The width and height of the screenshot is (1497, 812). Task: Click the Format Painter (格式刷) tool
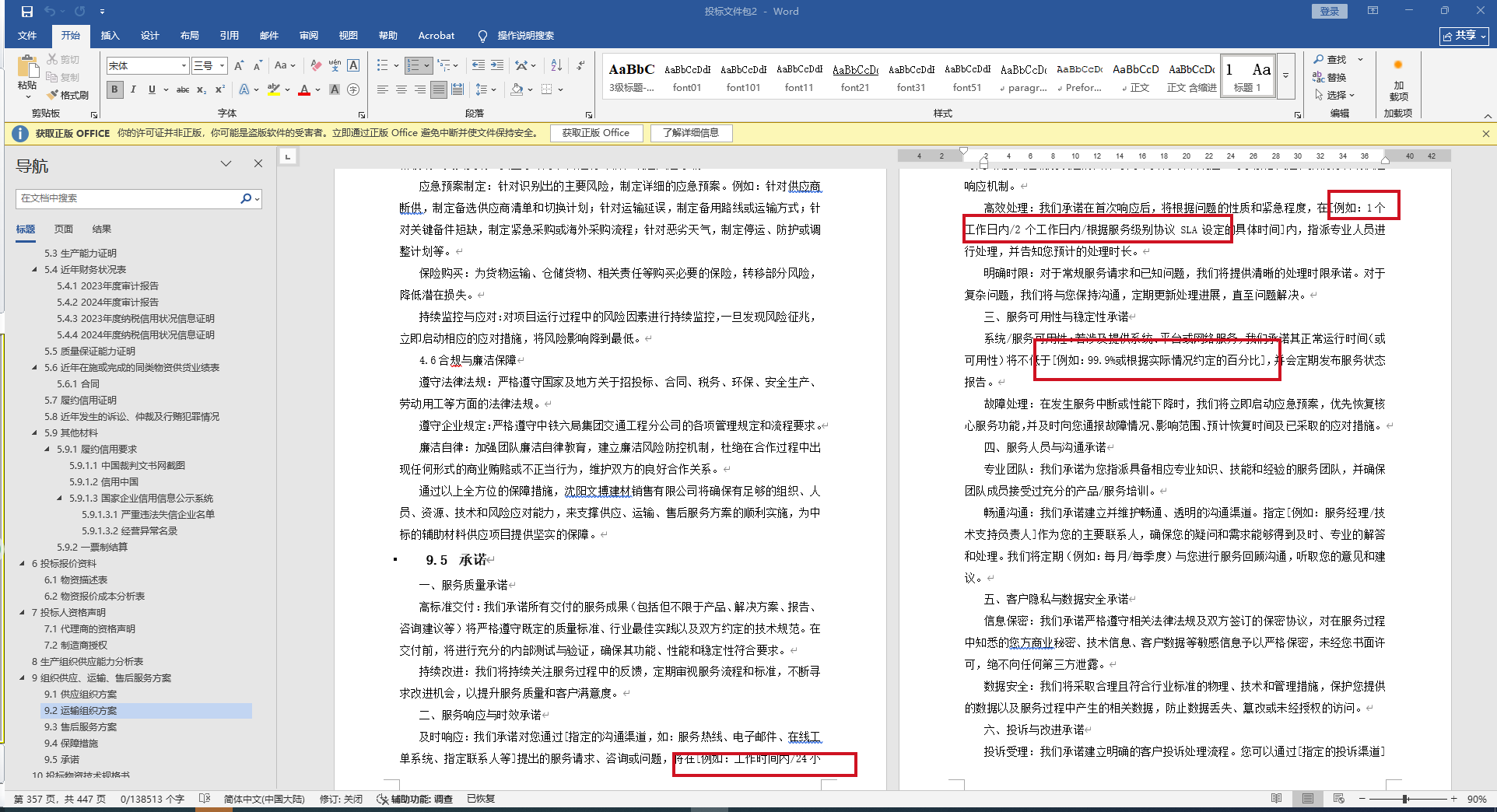point(68,95)
